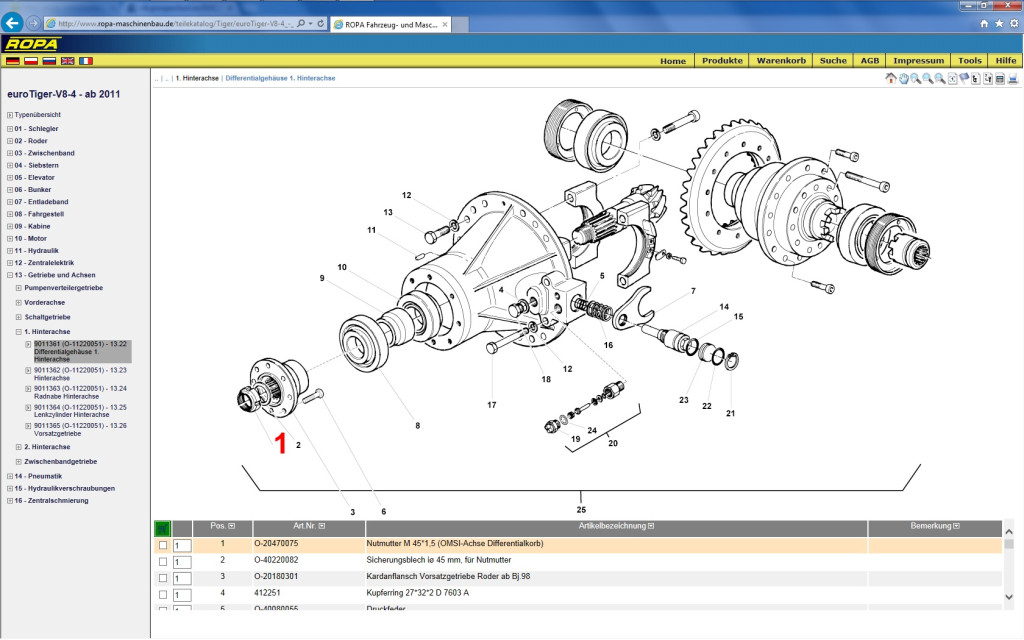Tick the checkbox for Nutmutter M 45*1,5
This screenshot has width=1024, height=640.
coord(163,545)
